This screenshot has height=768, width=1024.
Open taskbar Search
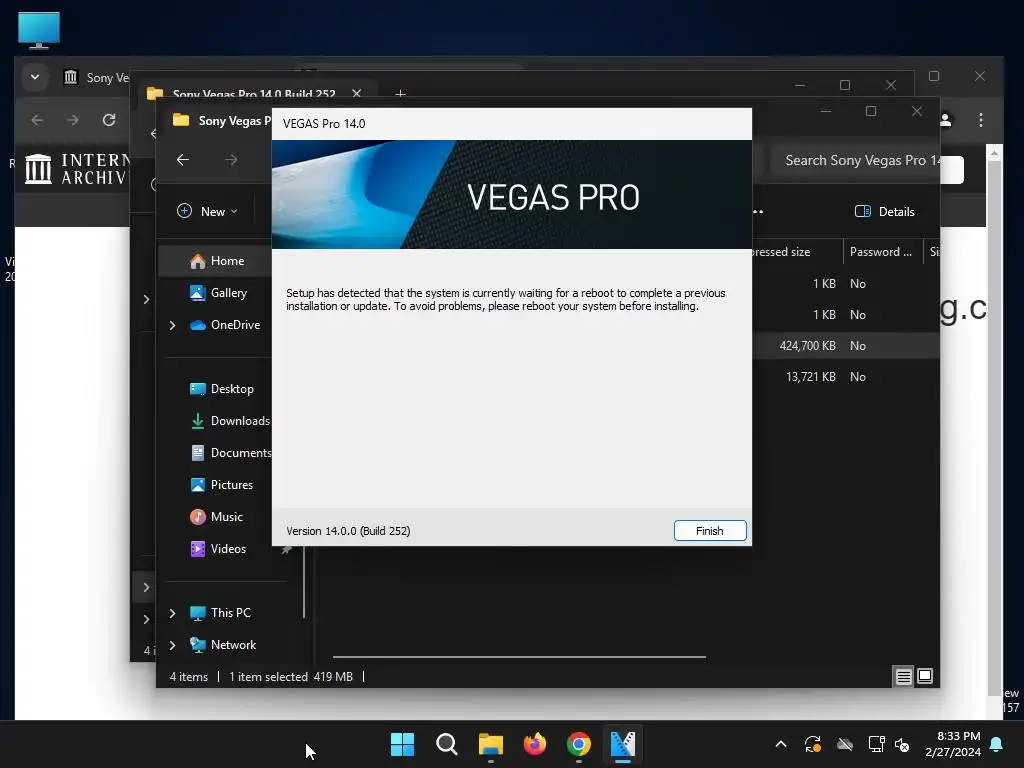tap(447, 744)
